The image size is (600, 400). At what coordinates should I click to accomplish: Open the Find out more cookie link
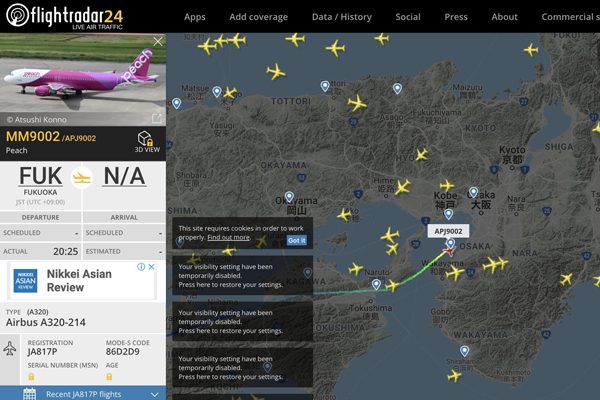pyautogui.click(x=228, y=238)
